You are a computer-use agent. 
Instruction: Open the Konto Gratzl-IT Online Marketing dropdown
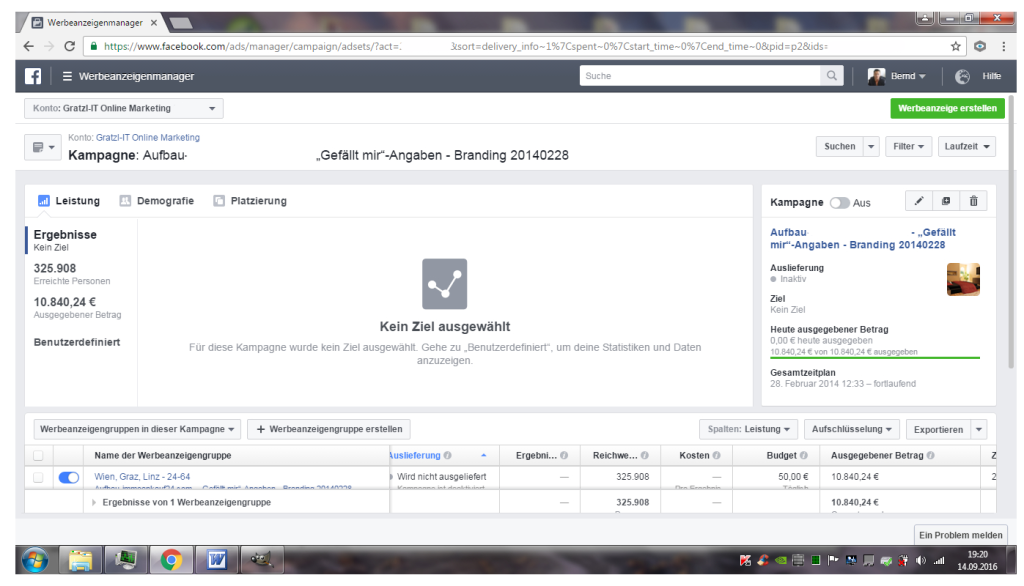tap(123, 108)
